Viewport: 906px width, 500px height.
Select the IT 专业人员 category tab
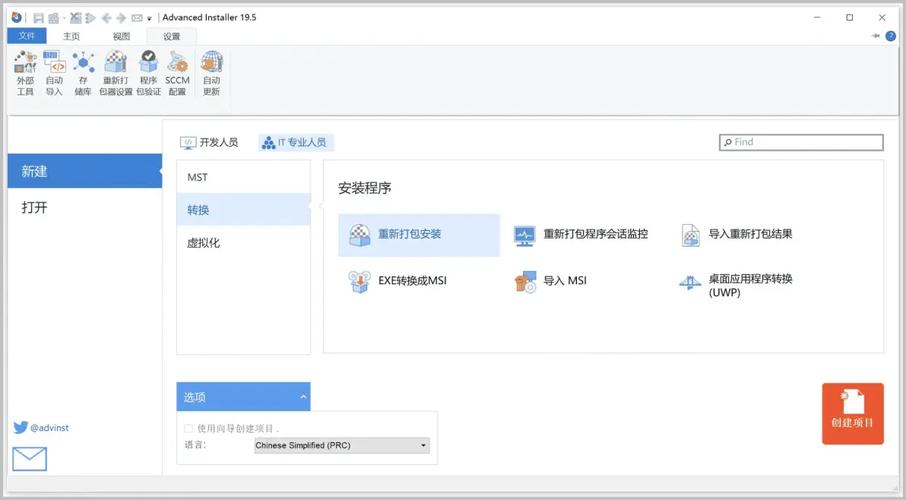point(296,142)
